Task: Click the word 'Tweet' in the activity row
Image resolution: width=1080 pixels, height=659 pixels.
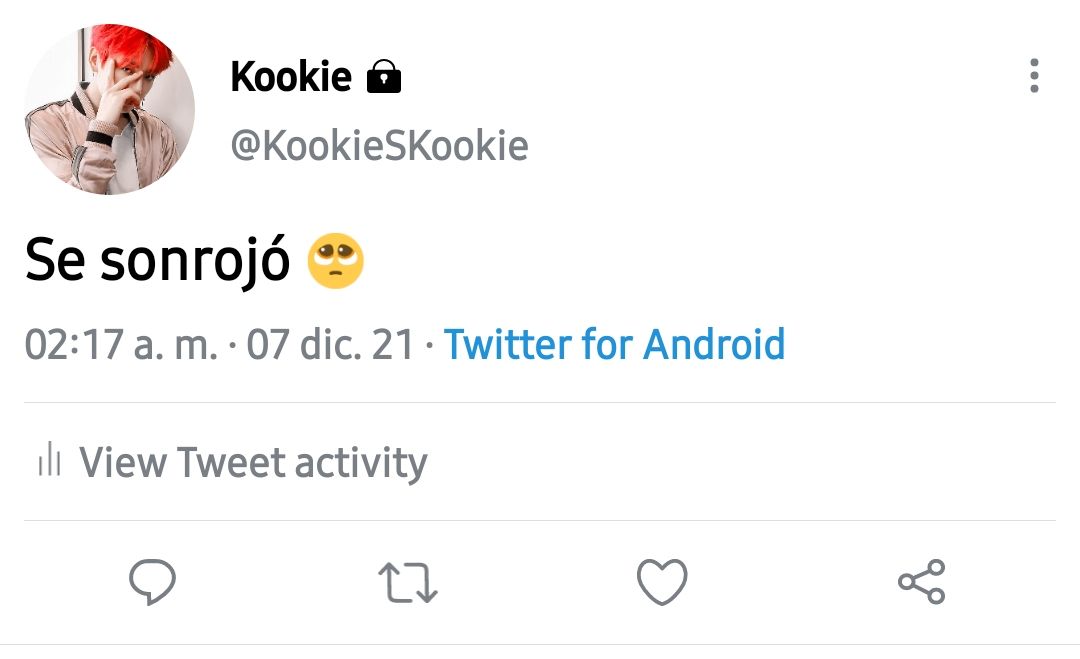Action: point(231,461)
